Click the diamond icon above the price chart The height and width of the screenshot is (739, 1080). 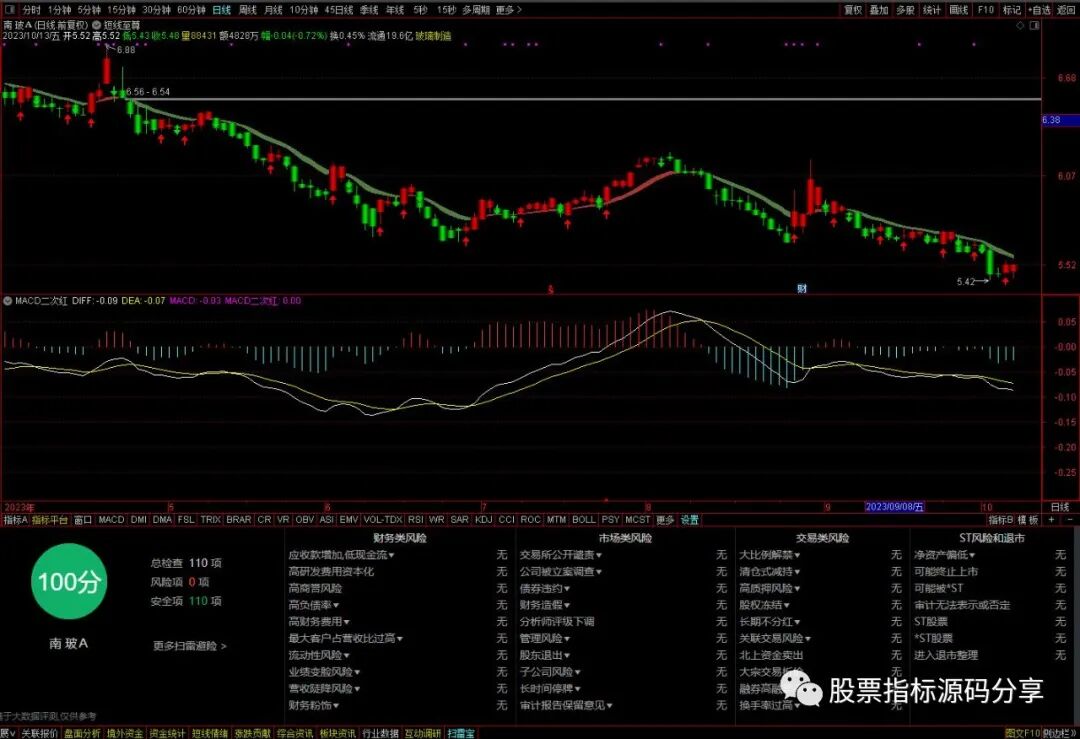tap(1020, 25)
